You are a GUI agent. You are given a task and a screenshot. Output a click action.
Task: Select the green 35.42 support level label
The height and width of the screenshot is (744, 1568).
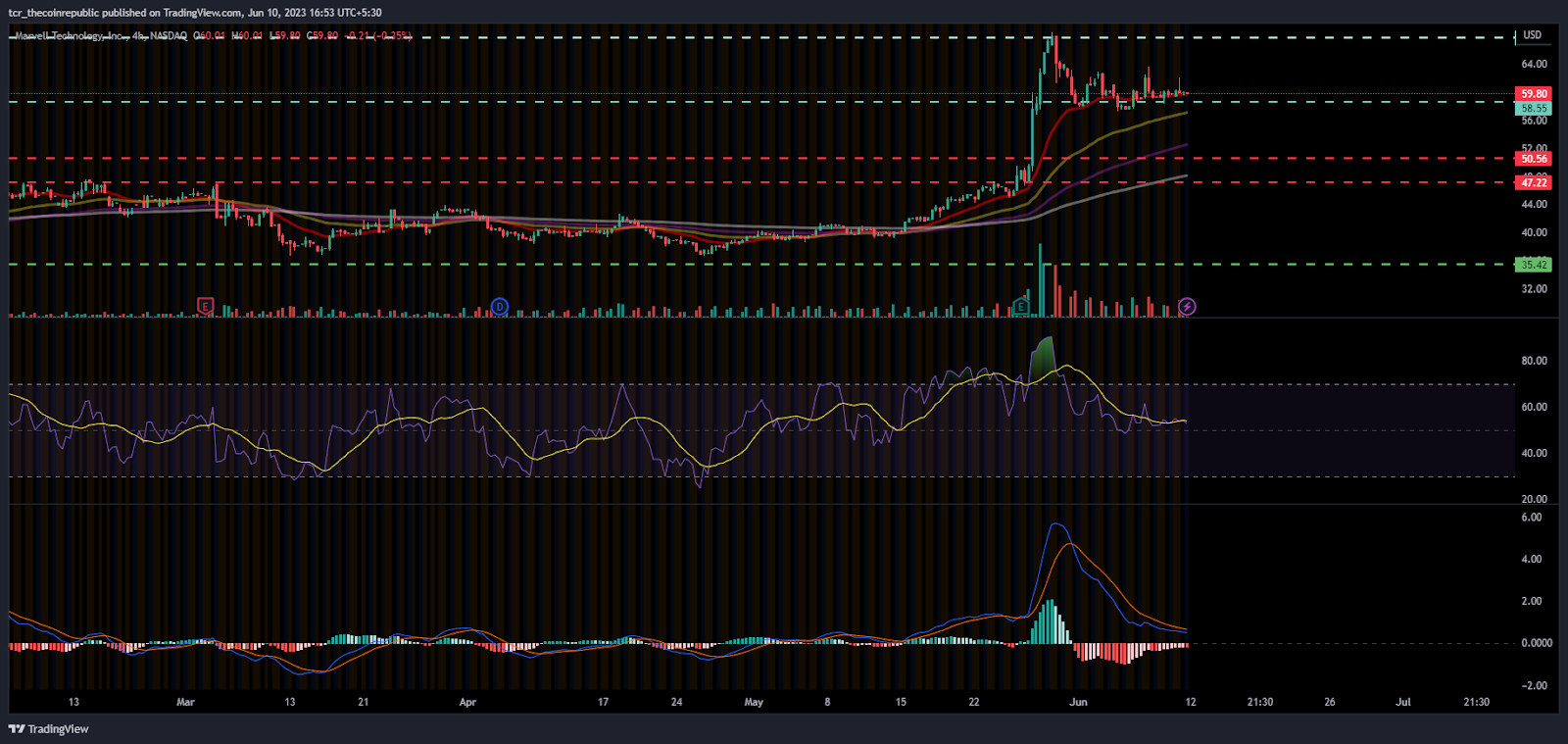click(x=1534, y=265)
